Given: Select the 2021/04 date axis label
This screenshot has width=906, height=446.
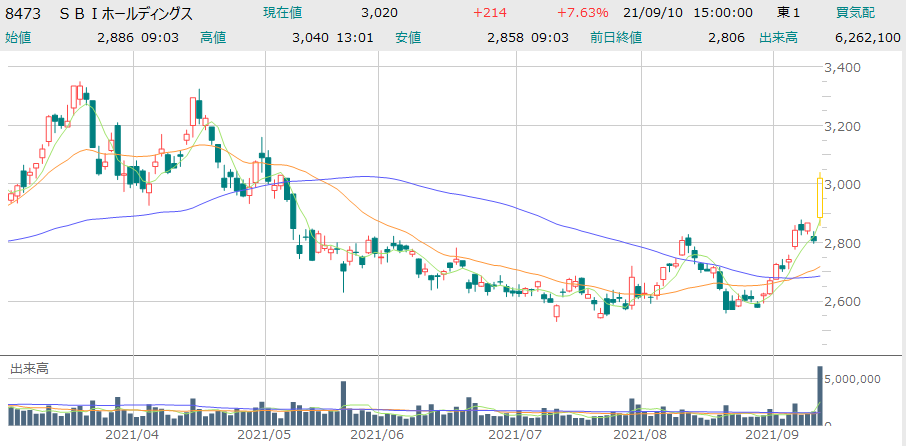Looking at the screenshot, I should 132,435.
